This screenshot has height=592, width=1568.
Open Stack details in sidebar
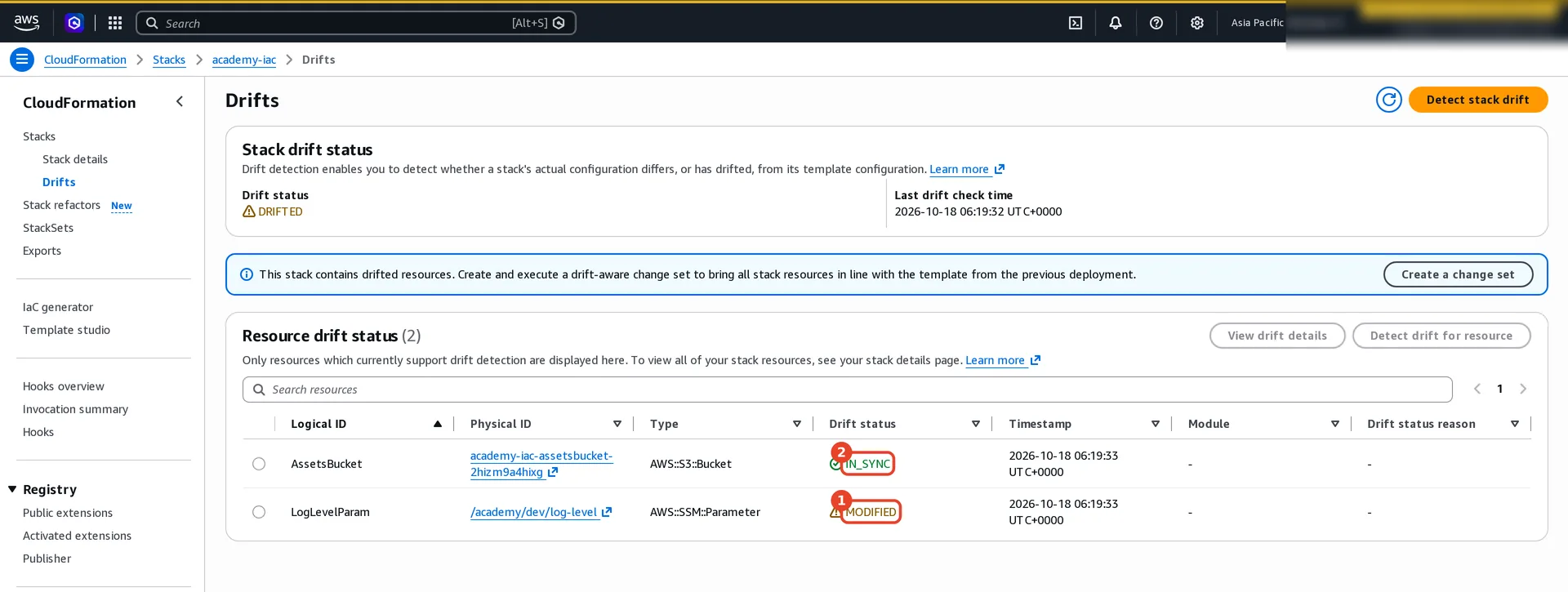click(x=75, y=159)
